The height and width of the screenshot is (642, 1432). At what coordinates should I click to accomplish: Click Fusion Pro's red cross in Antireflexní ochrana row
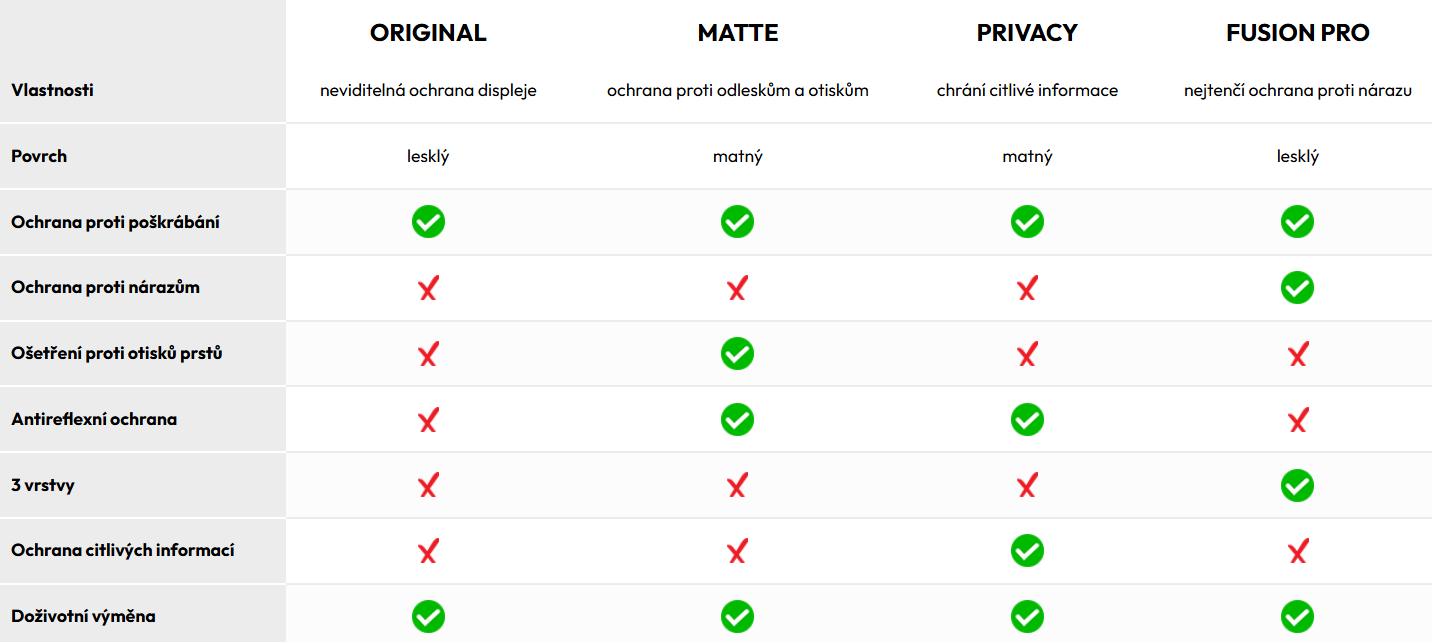tap(1298, 420)
